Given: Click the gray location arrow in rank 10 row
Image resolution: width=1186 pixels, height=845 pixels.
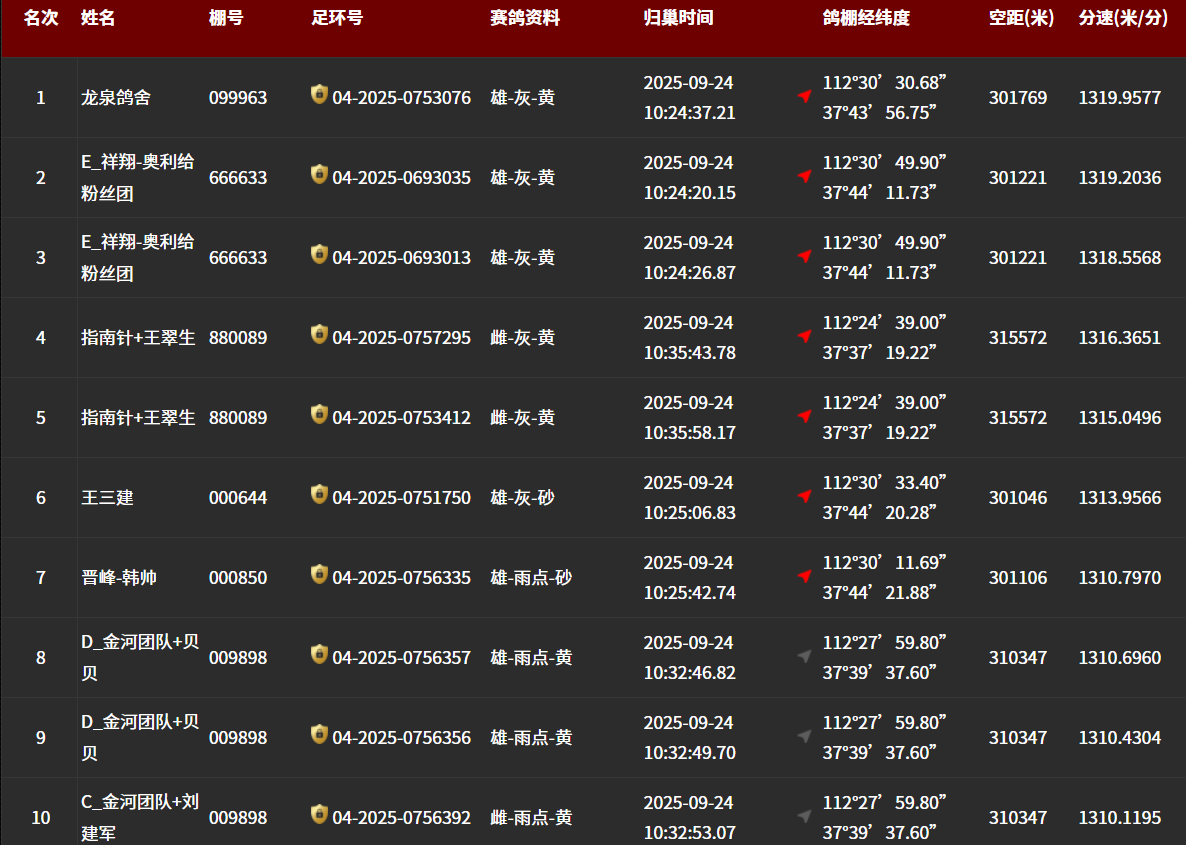Looking at the screenshot, I should tap(804, 816).
